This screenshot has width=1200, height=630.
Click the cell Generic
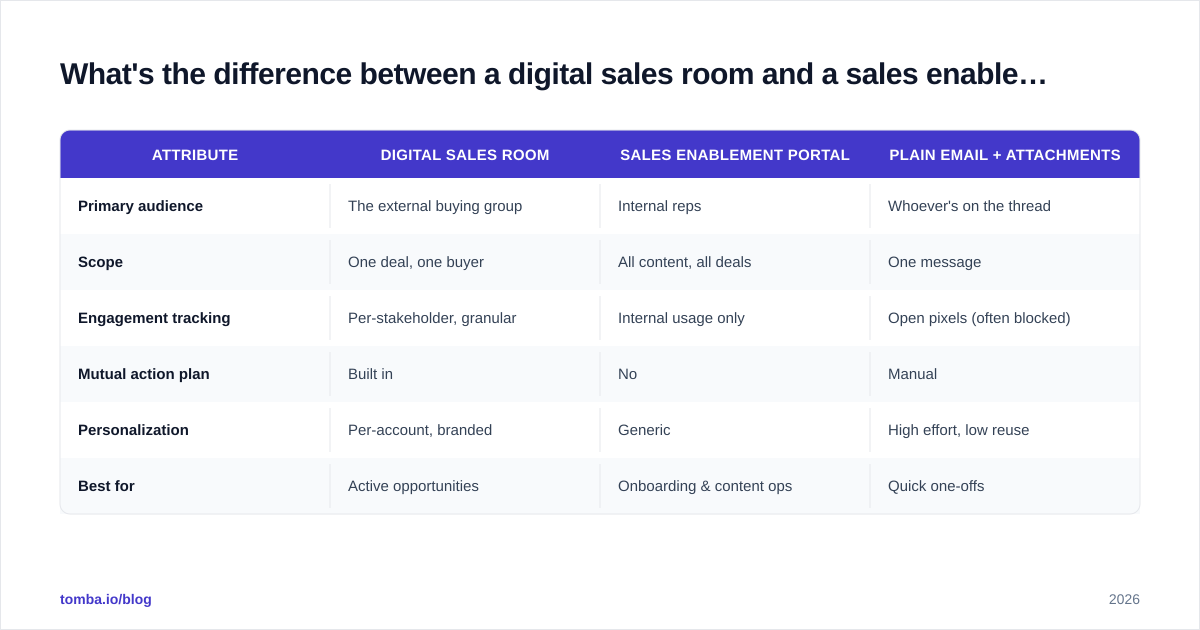644,430
